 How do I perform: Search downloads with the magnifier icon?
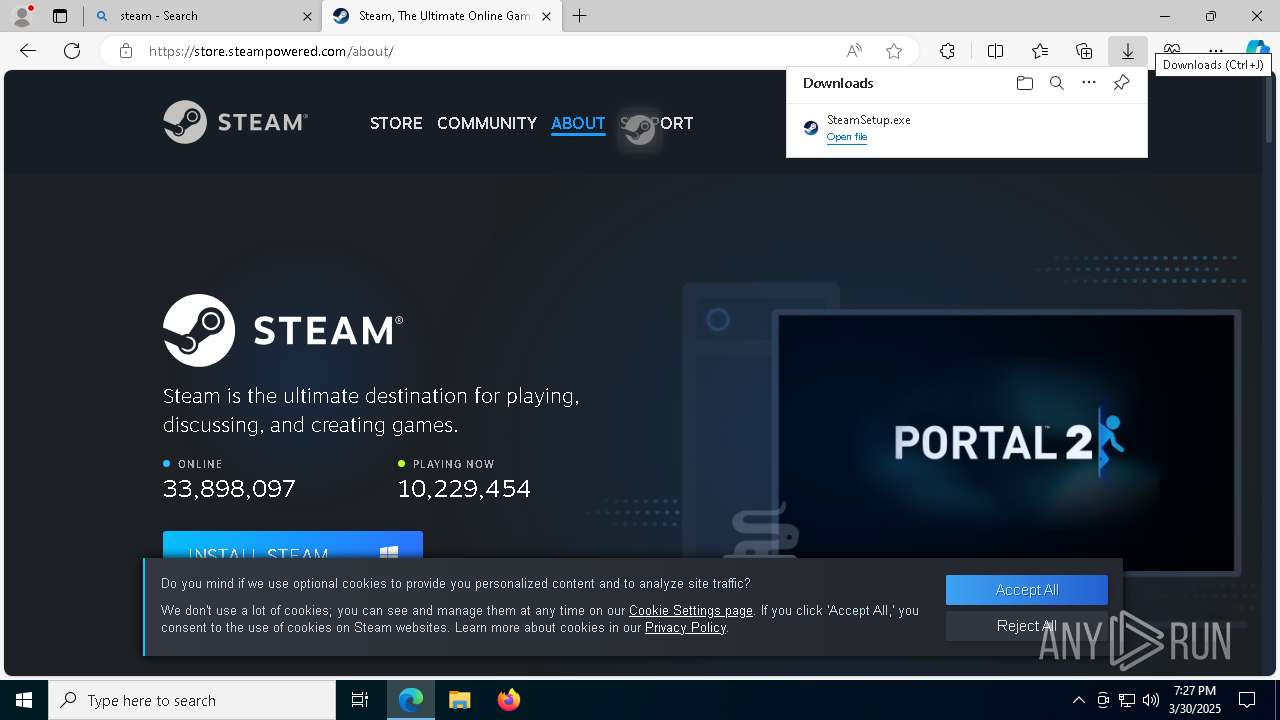[1056, 83]
